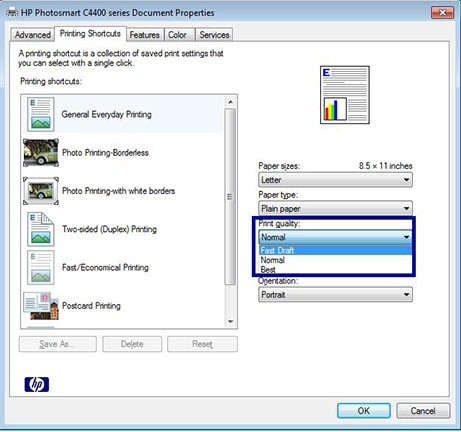Collapse the Print quality Normal dropdown
The height and width of the screenshot is (432, 461).
coord(335,237)
